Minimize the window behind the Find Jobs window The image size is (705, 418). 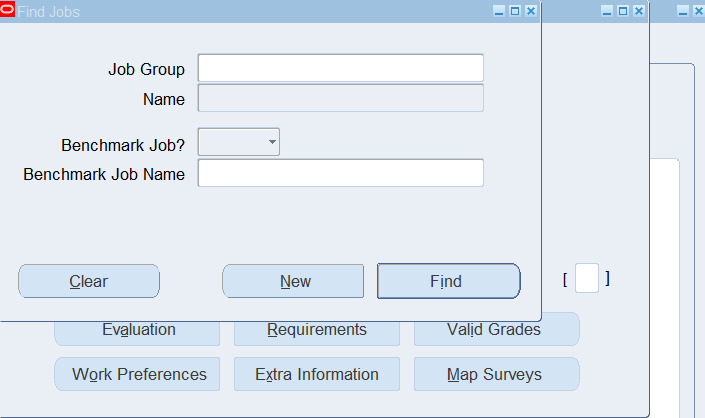pyautogui.click(x=607, y=11)
